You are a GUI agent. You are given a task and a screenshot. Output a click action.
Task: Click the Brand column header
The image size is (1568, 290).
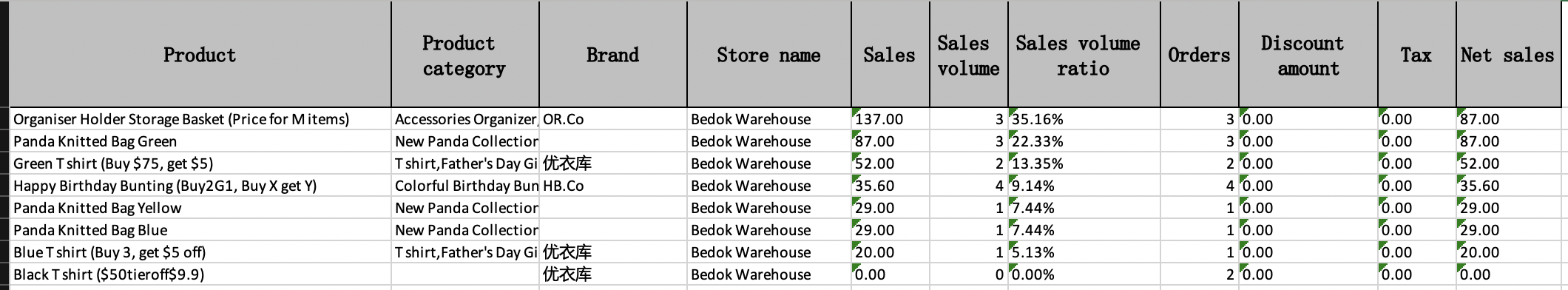tap(613, 55)
